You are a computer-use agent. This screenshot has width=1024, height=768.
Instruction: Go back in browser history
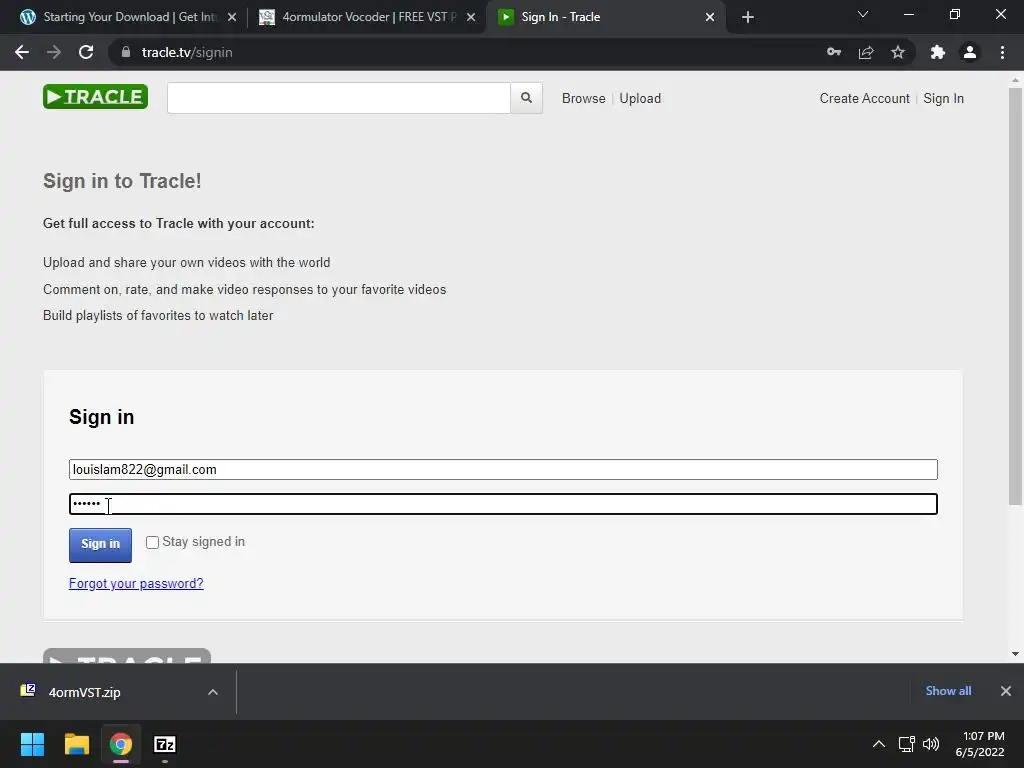[22, 52]
